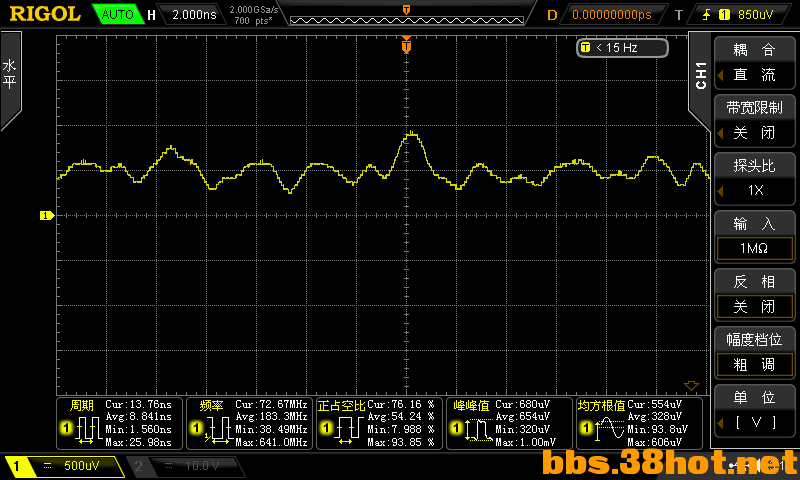Click peak-to-peak Max:1.00mV value

coord(525,442)
